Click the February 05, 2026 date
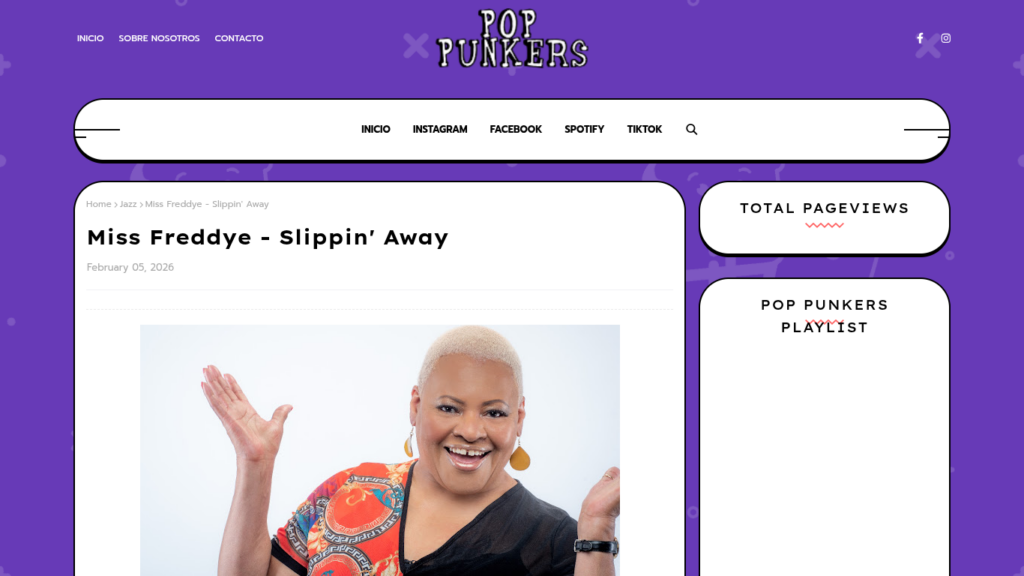This screenshot has height=576, width=1024. [130, 267]
